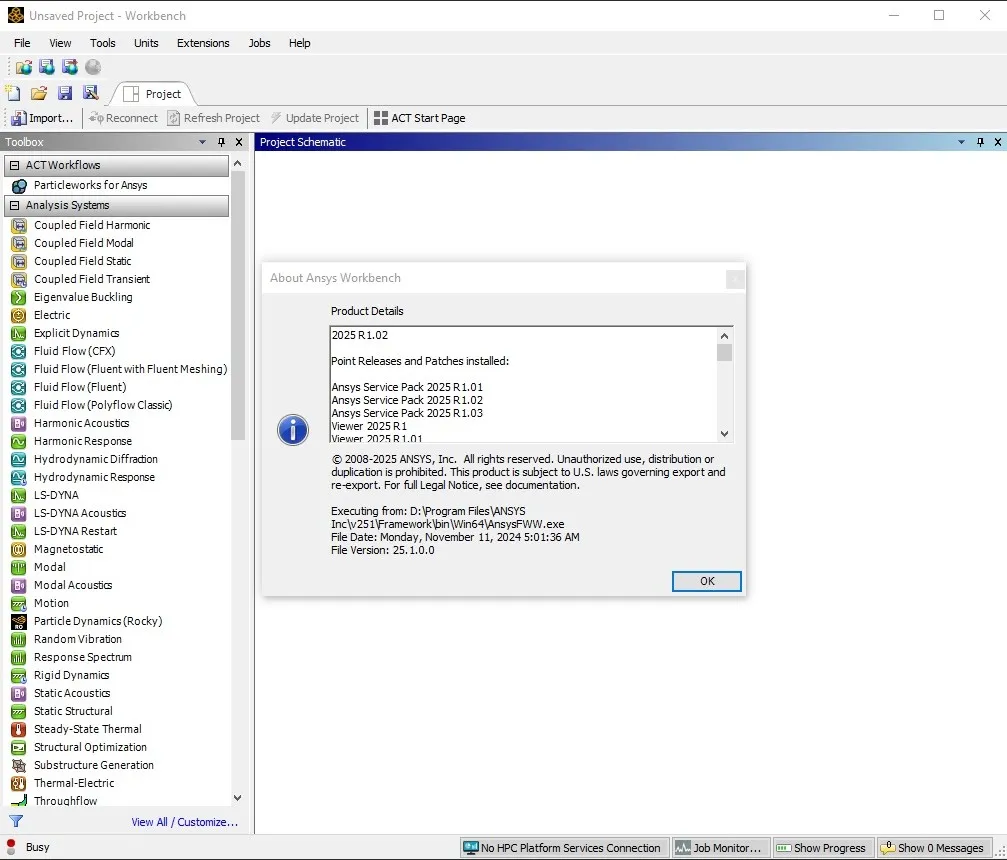The height and width of the screenshot is (860, 1007).
Task: Close the About Ansys Workbench dialog
Action: coord(735,279)
